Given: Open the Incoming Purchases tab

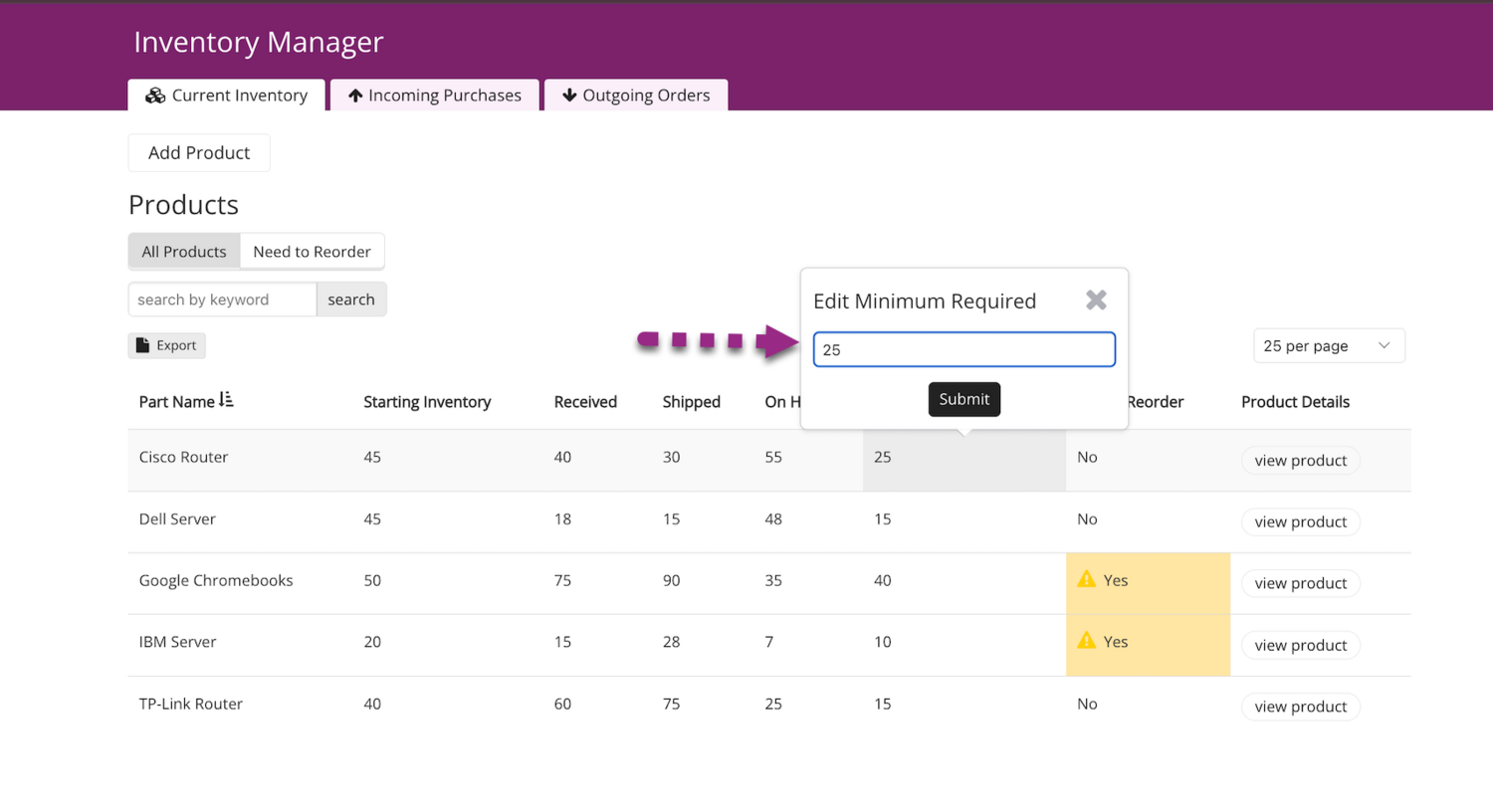Looking at the screenshot, I should (435, 96).
